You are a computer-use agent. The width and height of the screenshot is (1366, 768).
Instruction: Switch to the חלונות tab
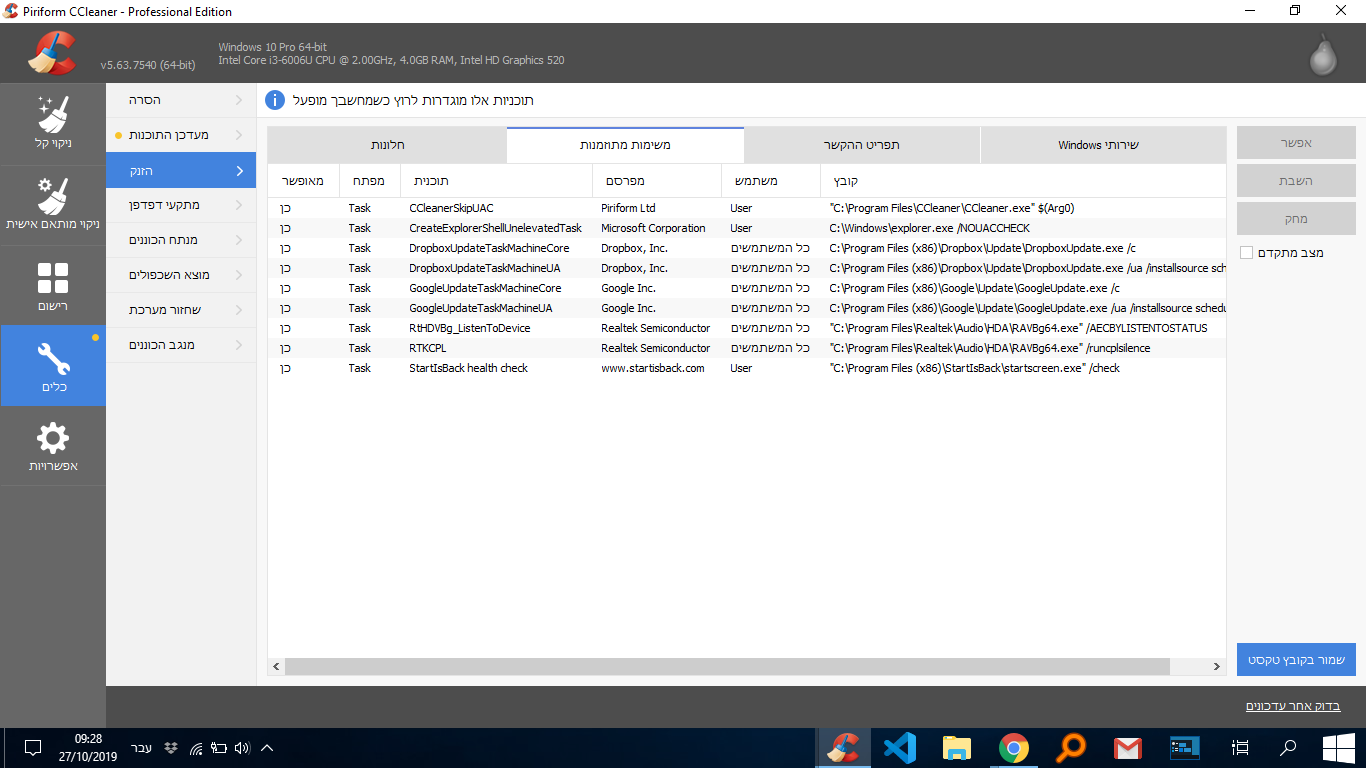pyautogui.click(x=387, y=145)
